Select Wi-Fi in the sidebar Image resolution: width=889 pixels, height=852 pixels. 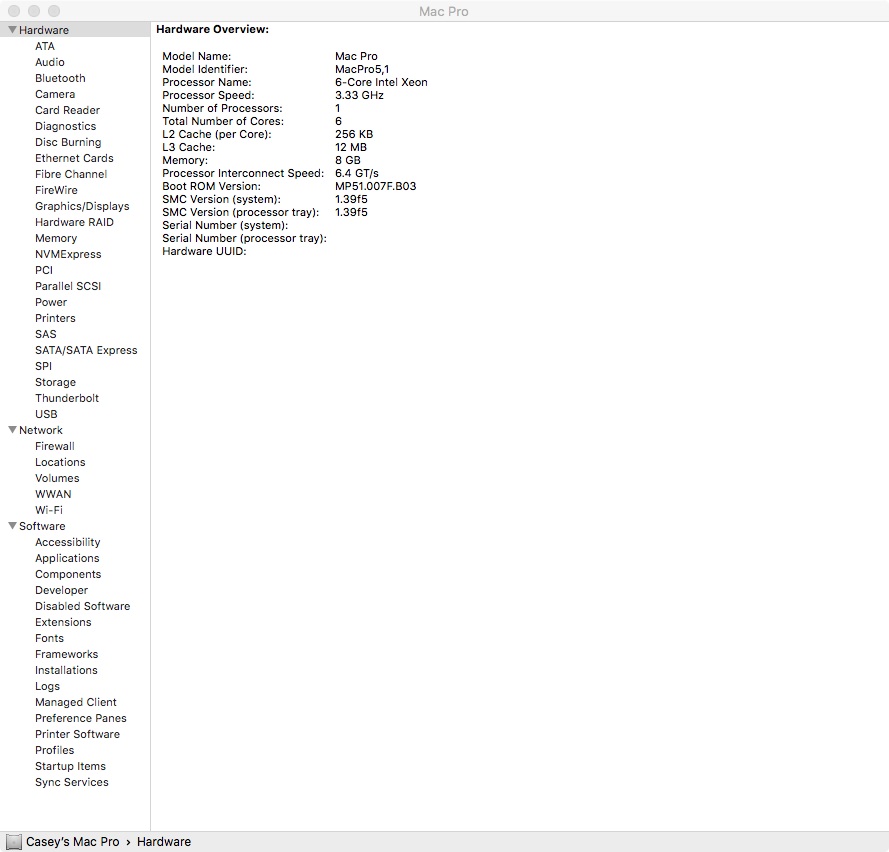(x=49, y=510)
